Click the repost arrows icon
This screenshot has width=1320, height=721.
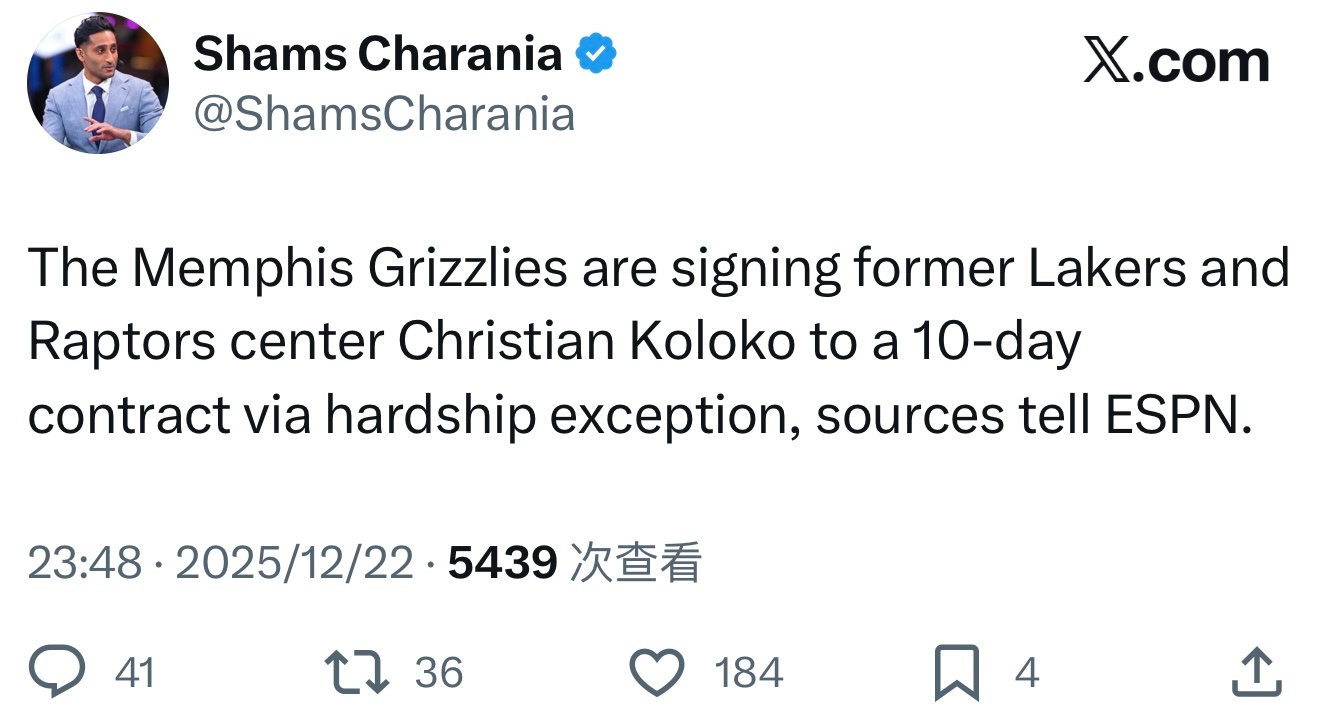pos(359,672)
